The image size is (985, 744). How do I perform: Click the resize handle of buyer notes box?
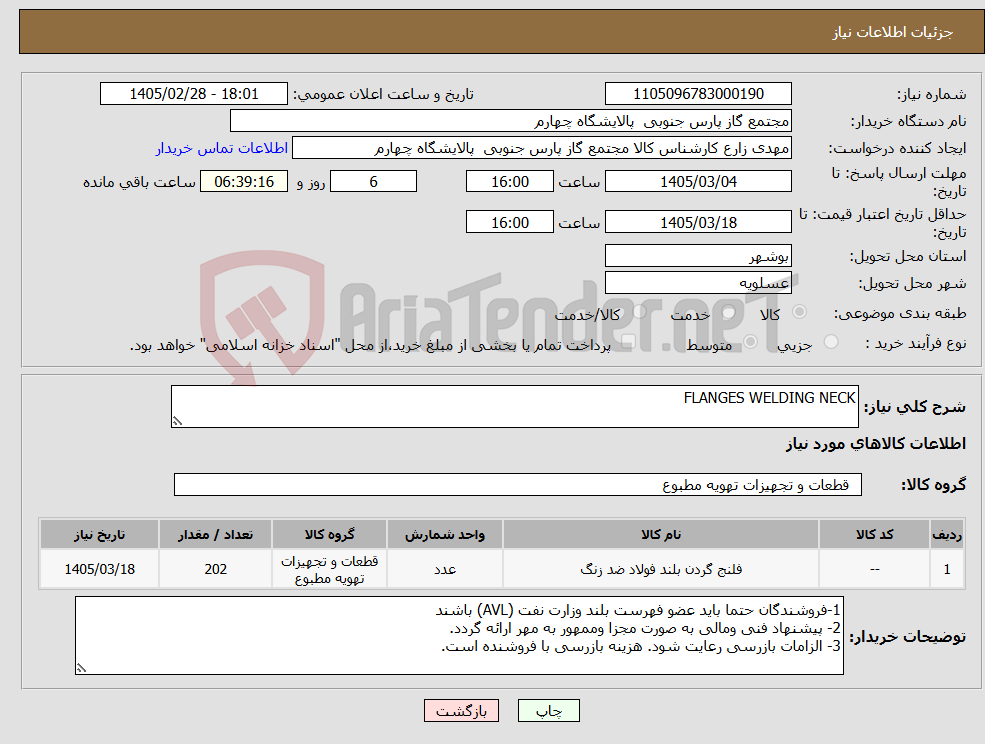pyautogui.click(x=81, y=669)
